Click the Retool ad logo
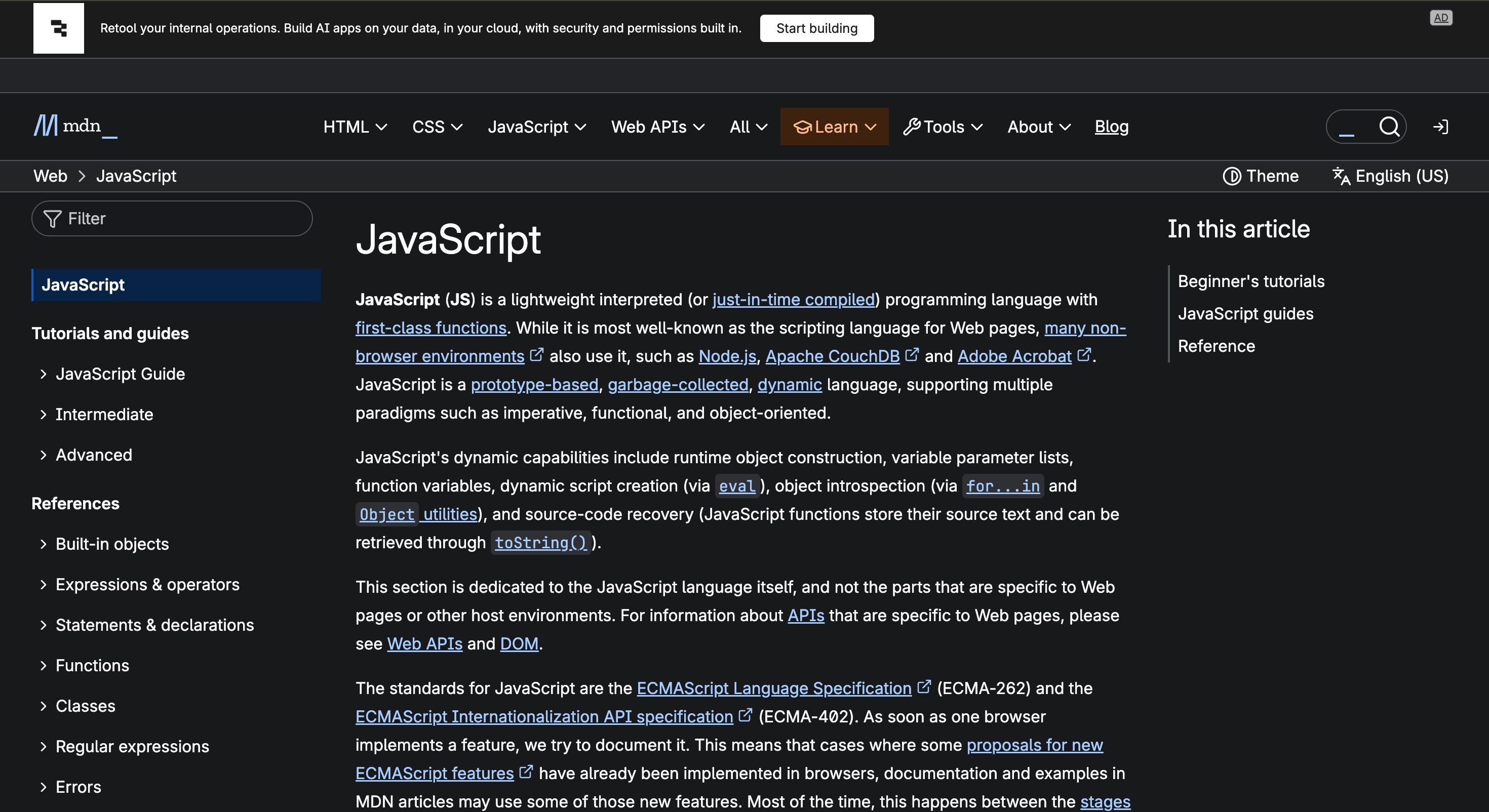 click(58, 28)
